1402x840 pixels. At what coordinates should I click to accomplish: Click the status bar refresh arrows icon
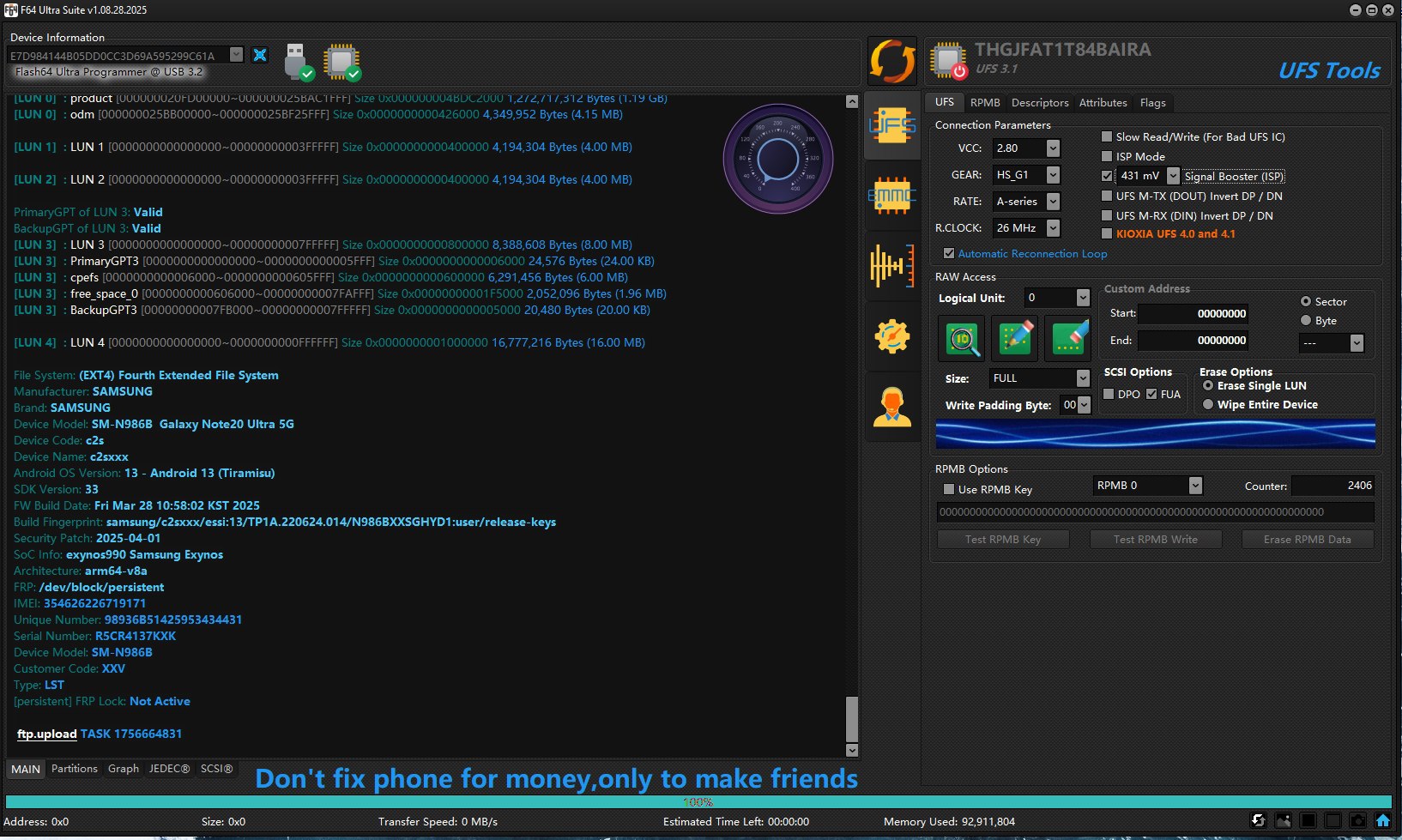click(x=1258, y=821)
